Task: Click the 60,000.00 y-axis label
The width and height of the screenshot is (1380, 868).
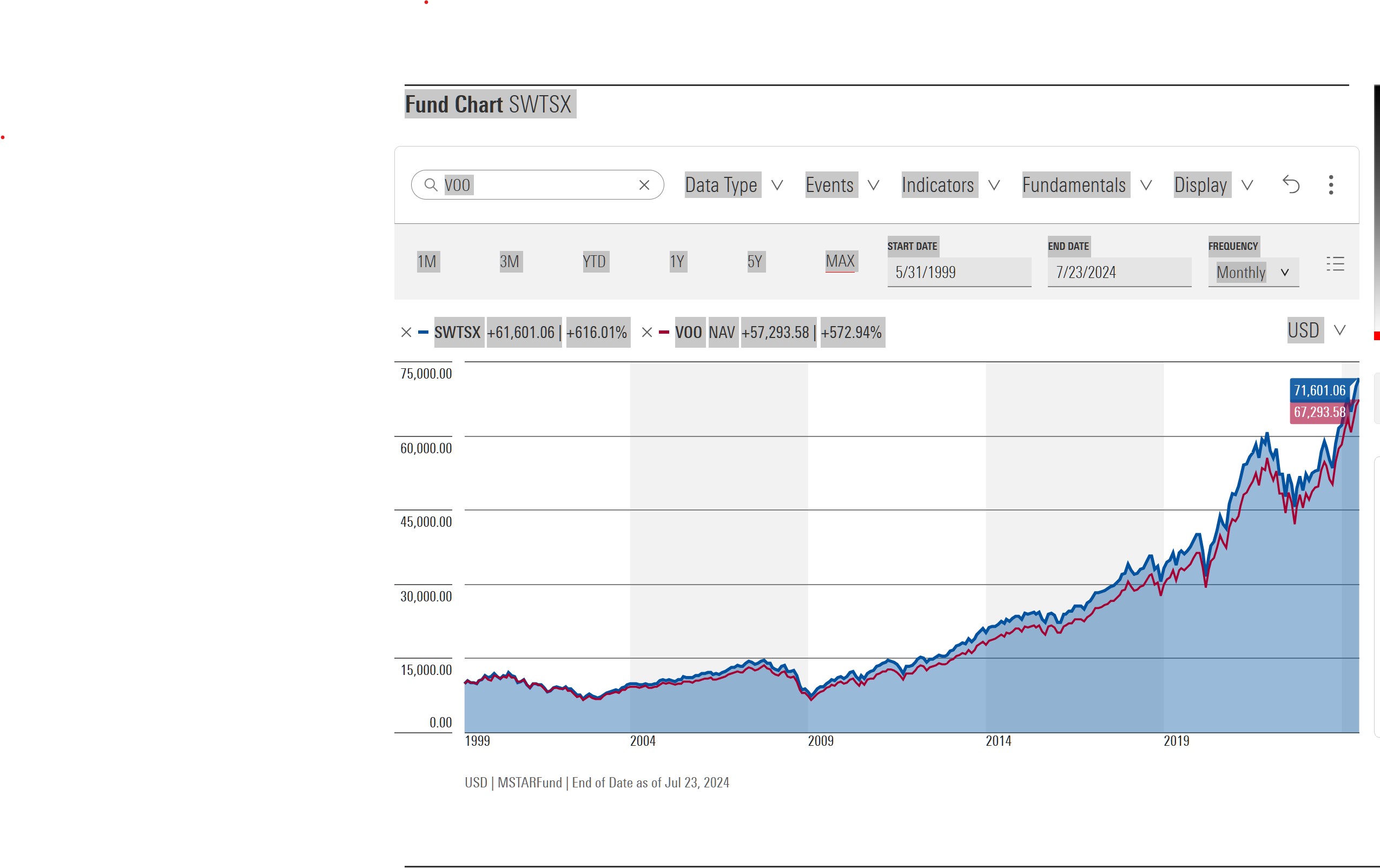Action: [x=426, y=448]
